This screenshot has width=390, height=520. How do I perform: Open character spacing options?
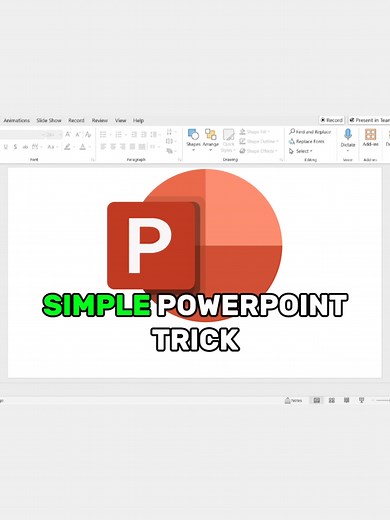[x=36, y=147]
